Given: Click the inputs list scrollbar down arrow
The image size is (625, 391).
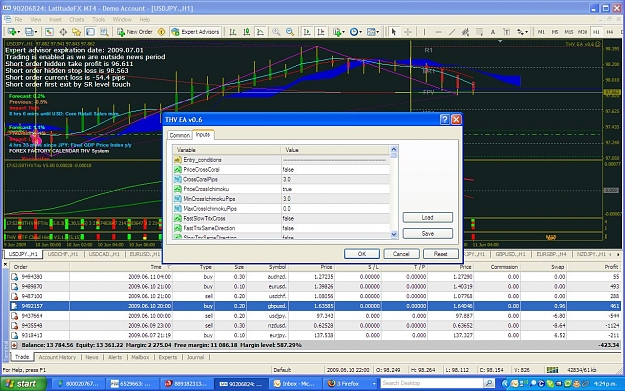Looking at the screenshot, I should 394,234.
